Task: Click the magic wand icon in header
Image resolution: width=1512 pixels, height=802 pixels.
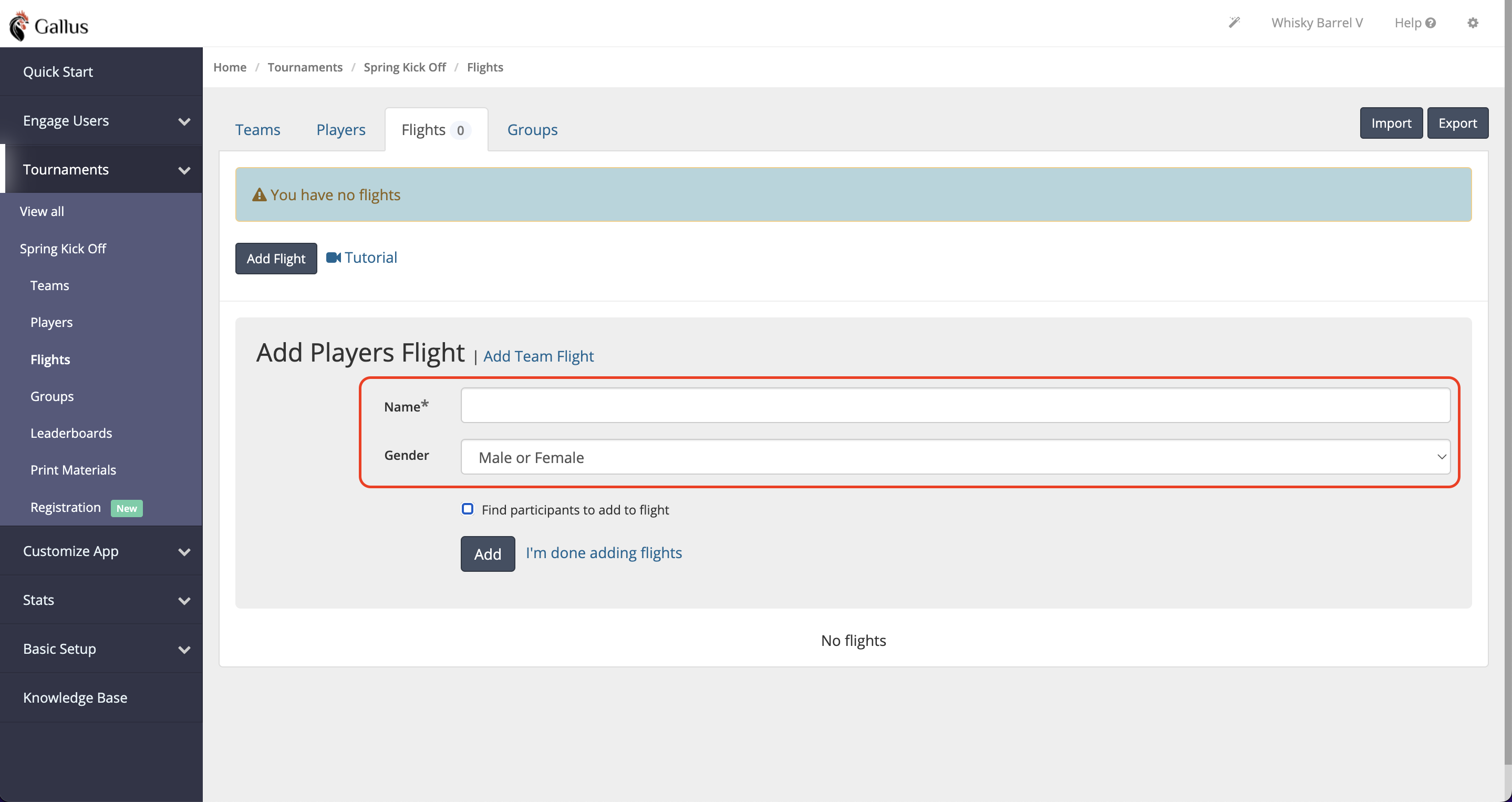Action: tap(1235, 23)
